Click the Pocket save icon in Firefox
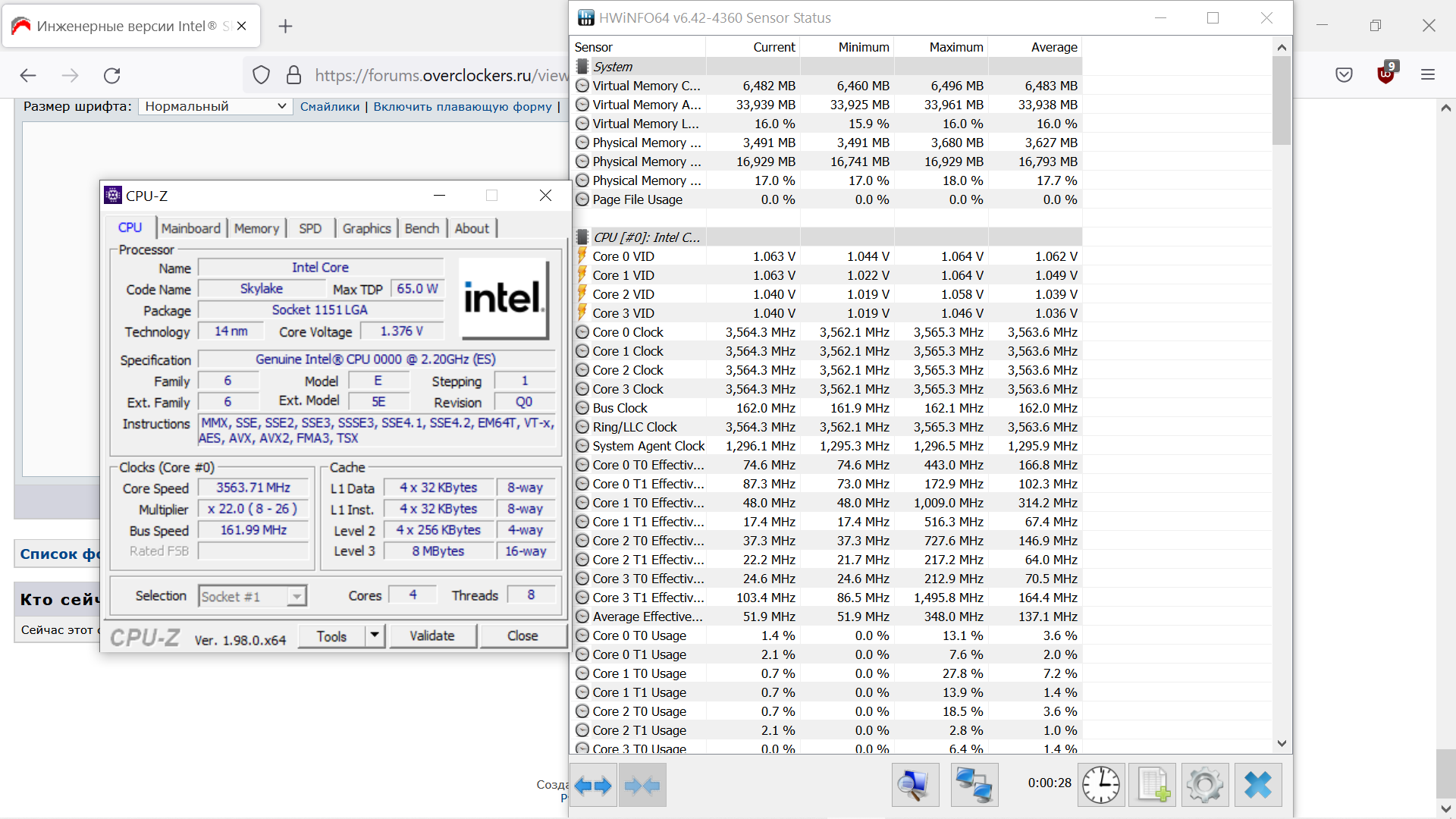Image resolution: width=1456 pixels, height=819 pixels. click(1344, 74)
